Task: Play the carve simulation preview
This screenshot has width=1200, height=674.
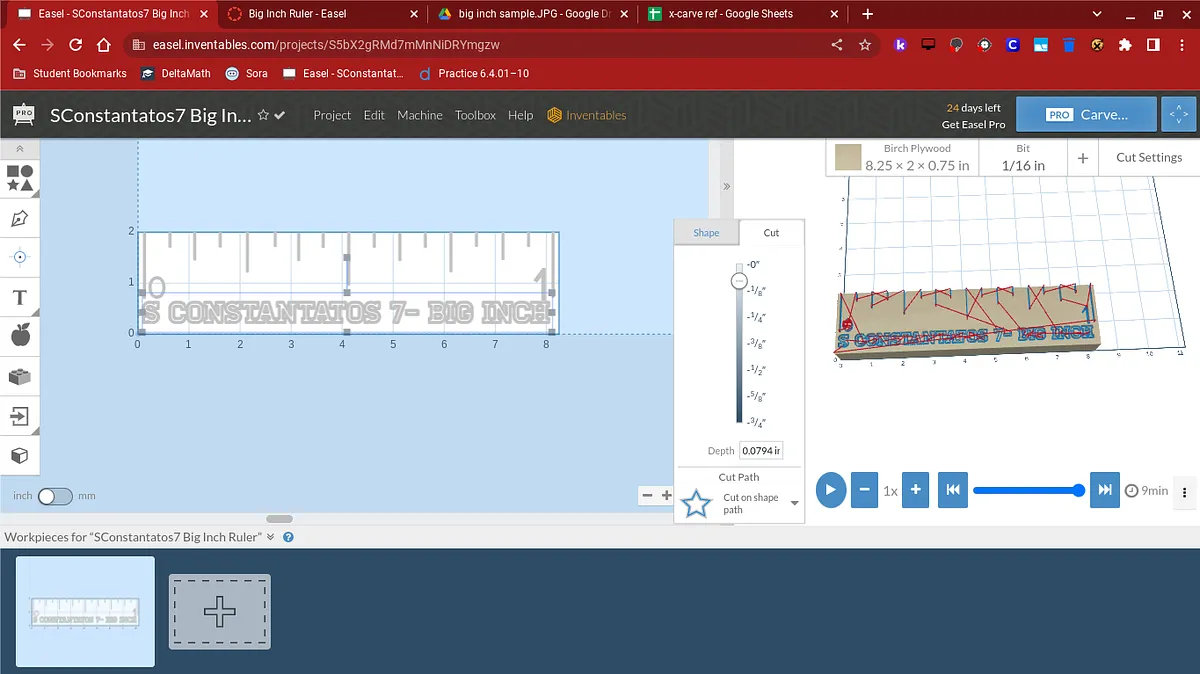Action: click(830, 490)
